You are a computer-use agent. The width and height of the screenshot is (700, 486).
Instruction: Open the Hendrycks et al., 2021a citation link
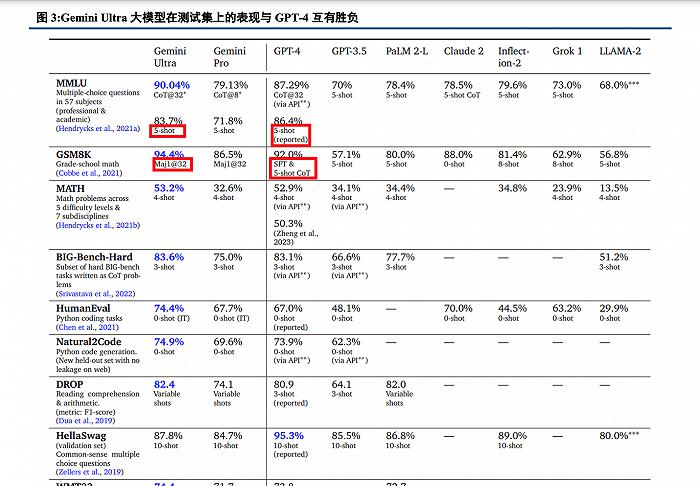98,129
